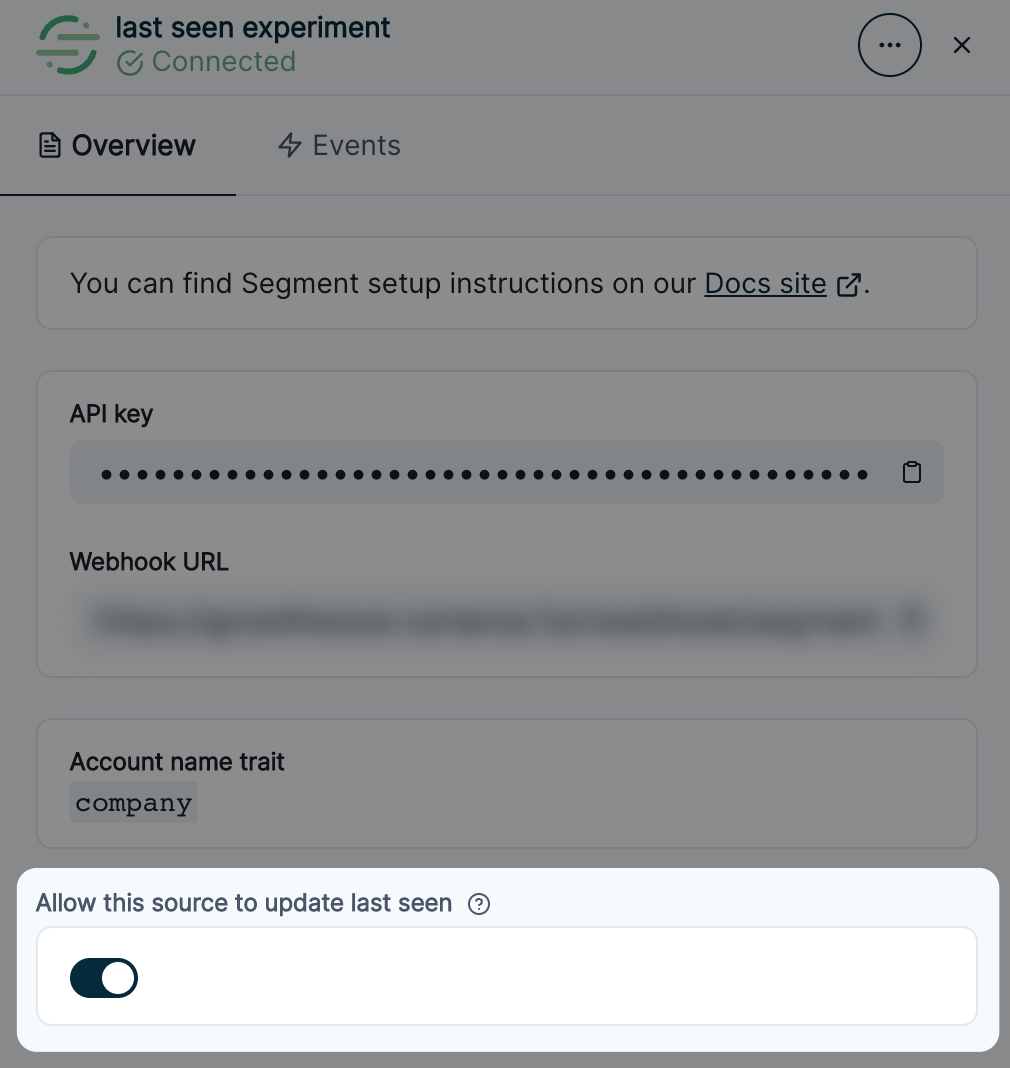
Task: Copy the Webhook URL using its icon
Action: click(x=911, y=620)
